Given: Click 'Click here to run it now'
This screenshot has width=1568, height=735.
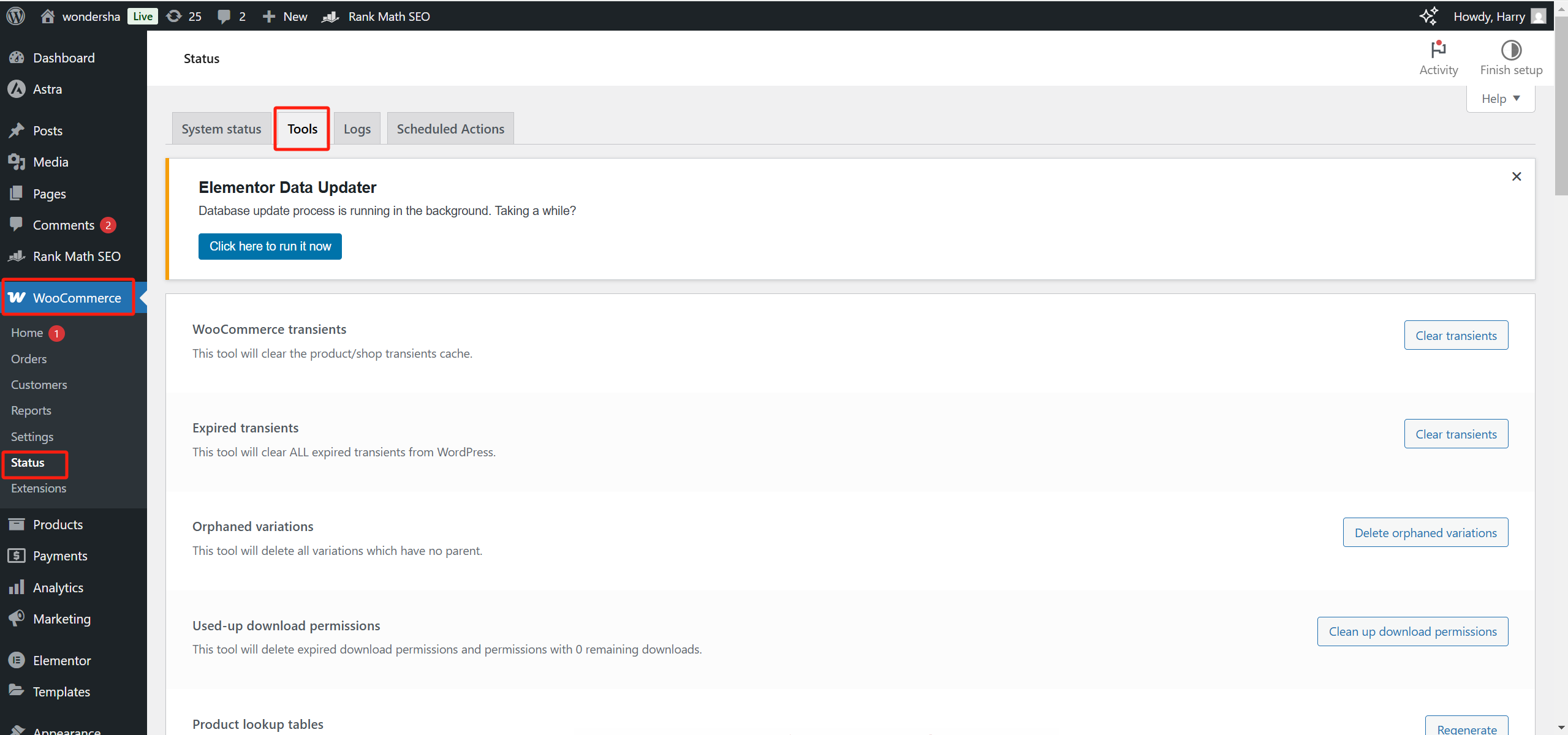Looking at the screenshot, I should point(270,246).
